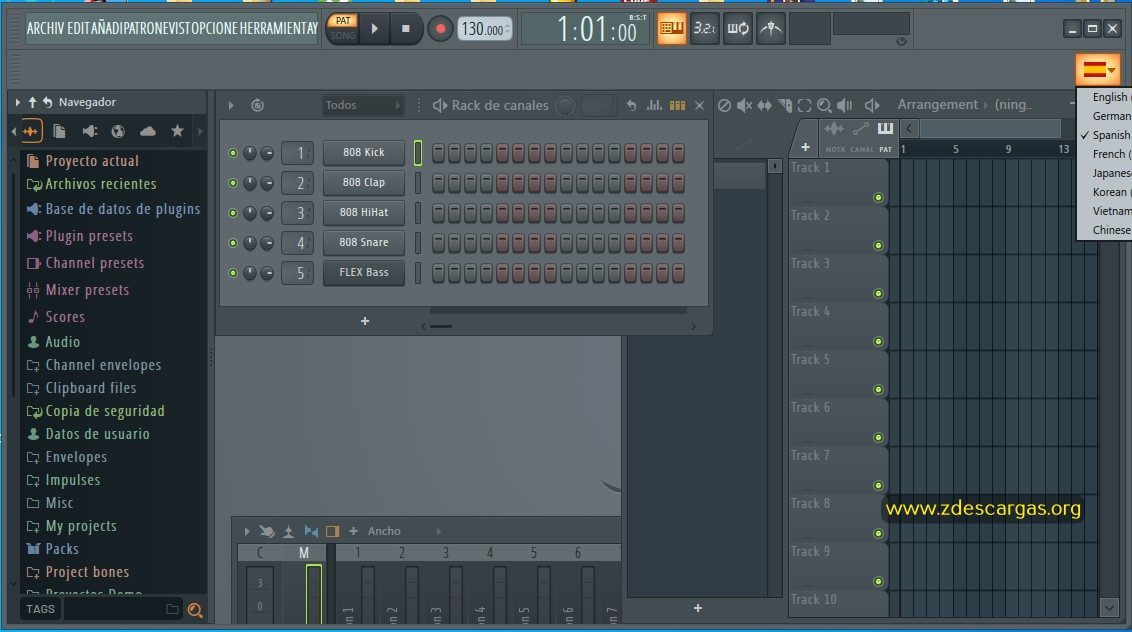Viewport: 1132px width, 632px height.
Task: Click the 808 Clap volume knob
Action: [266, 183]
